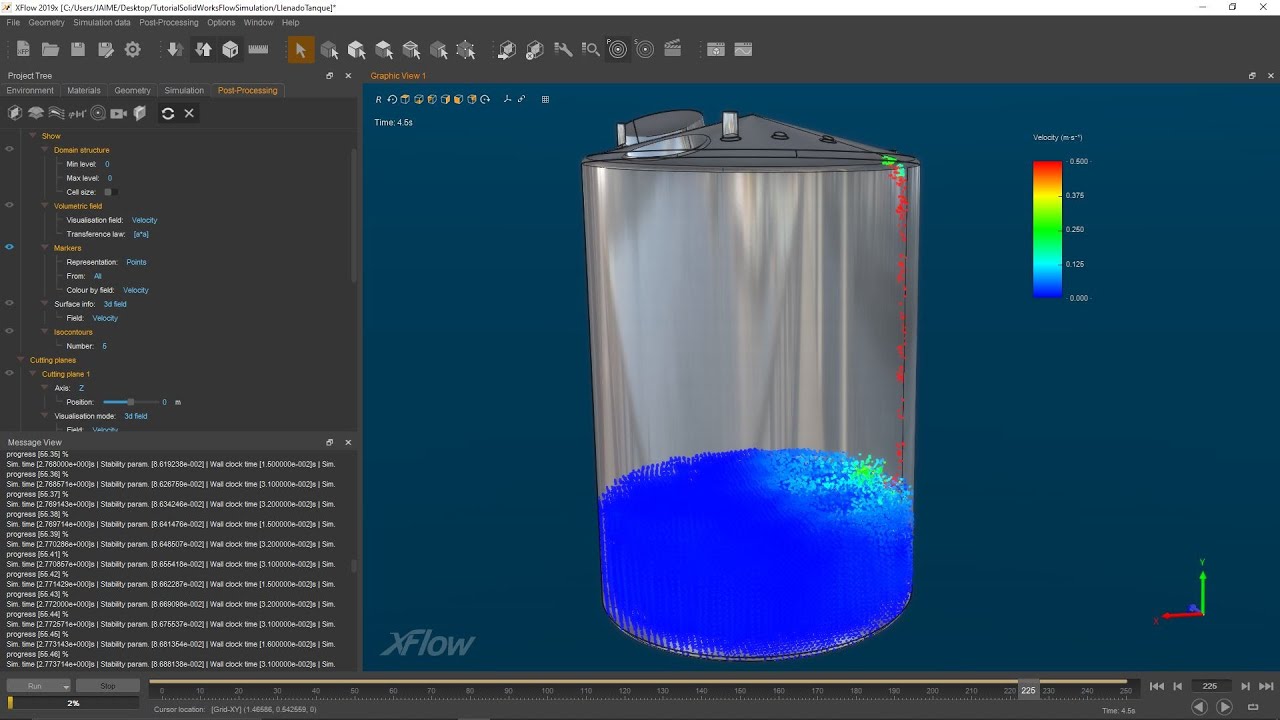Click the R reset view icon

(378, 99)
